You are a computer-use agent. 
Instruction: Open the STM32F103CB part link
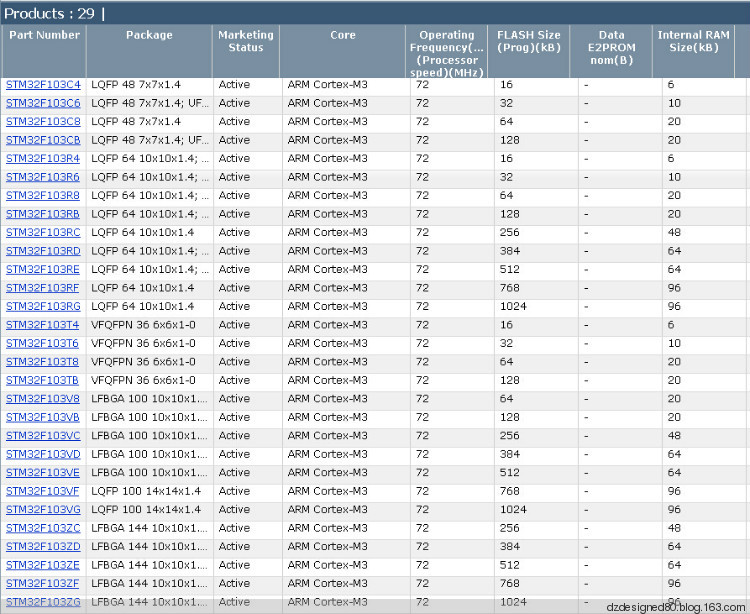click(43, 140)
